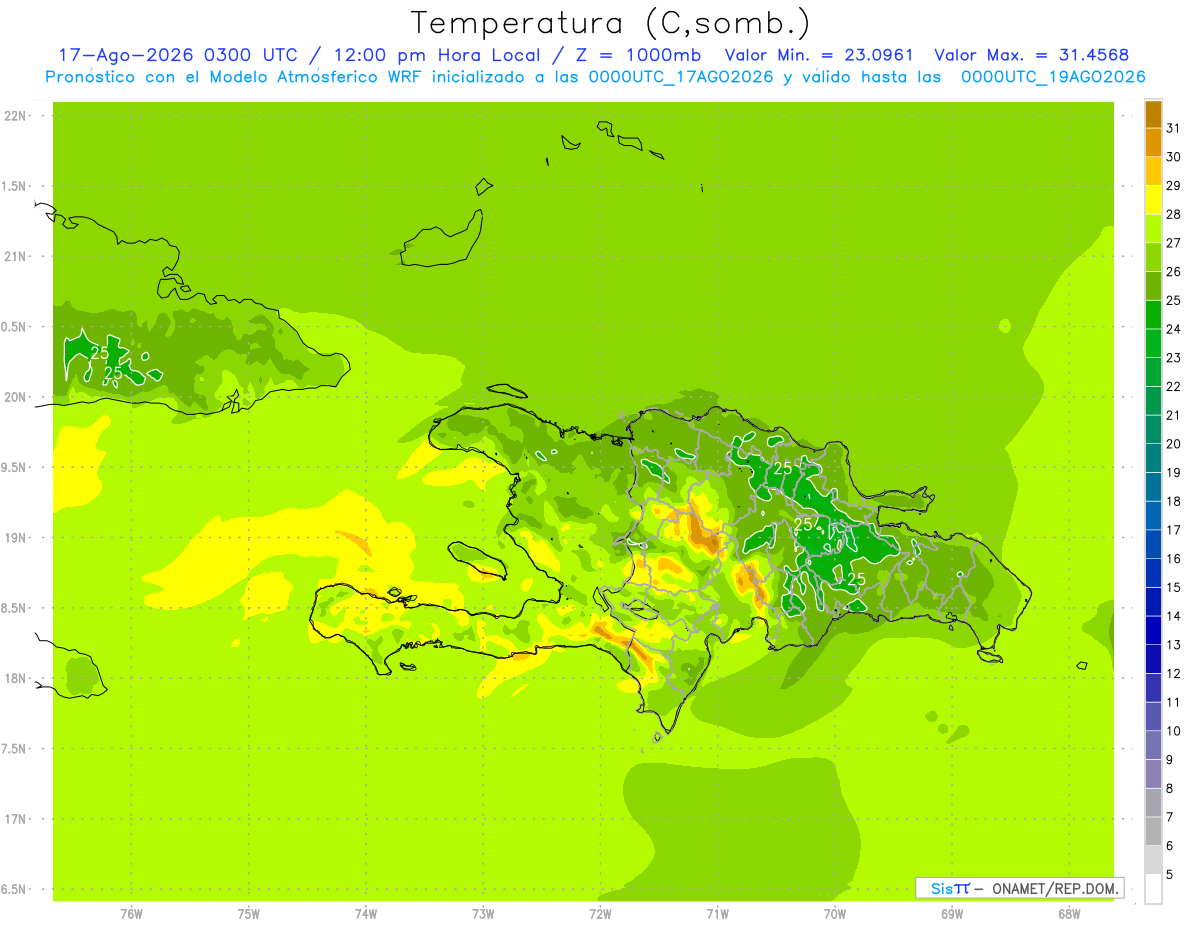This screenshot has width=1200, height=927.
Task: Pick the legend color band between 27 and 28
Action: 1153,229
